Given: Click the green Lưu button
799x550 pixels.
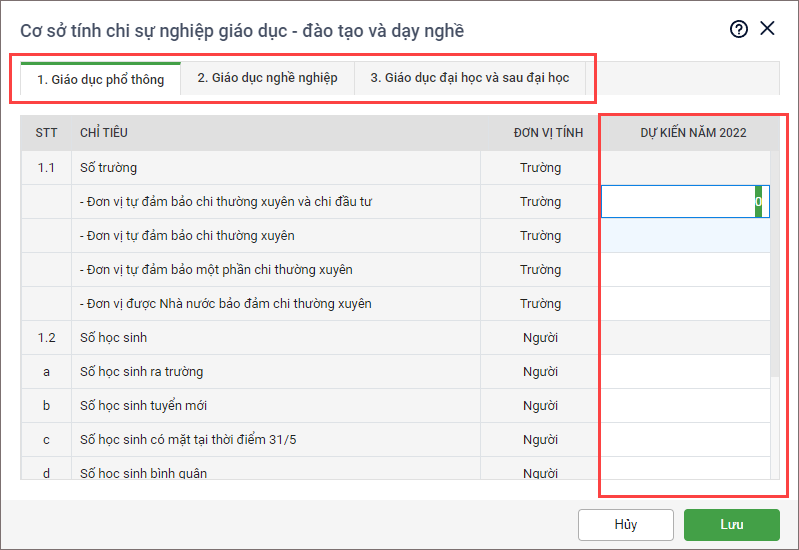Looking at the screenshot, I should coord(731,524).
